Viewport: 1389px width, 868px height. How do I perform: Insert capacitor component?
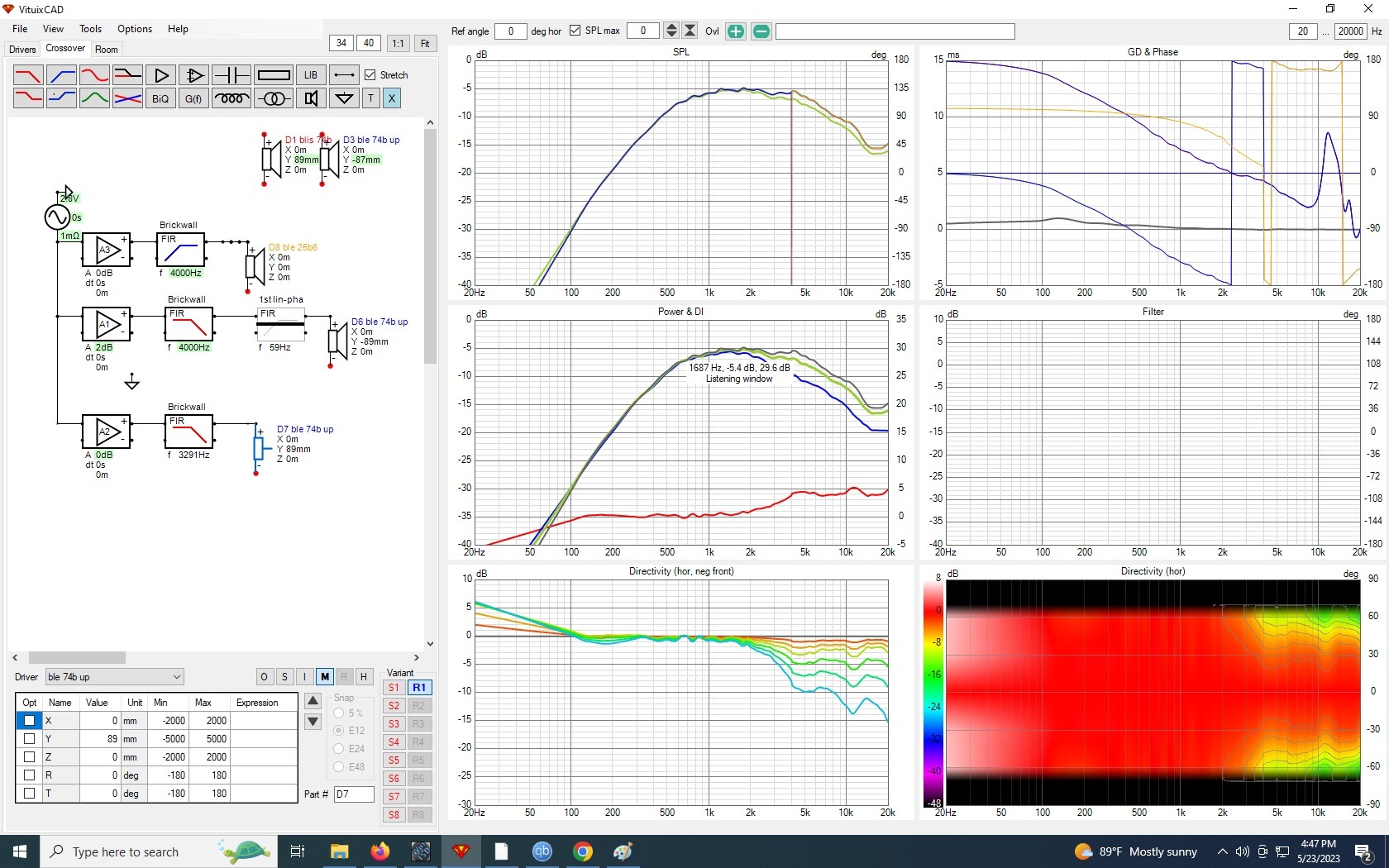pyautogui.click(x=231, y=75)
